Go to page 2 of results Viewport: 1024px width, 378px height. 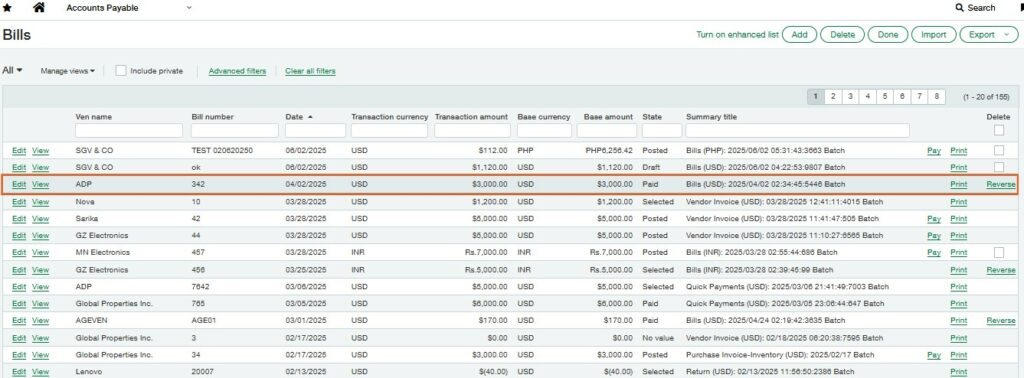(x=833, y=97)
